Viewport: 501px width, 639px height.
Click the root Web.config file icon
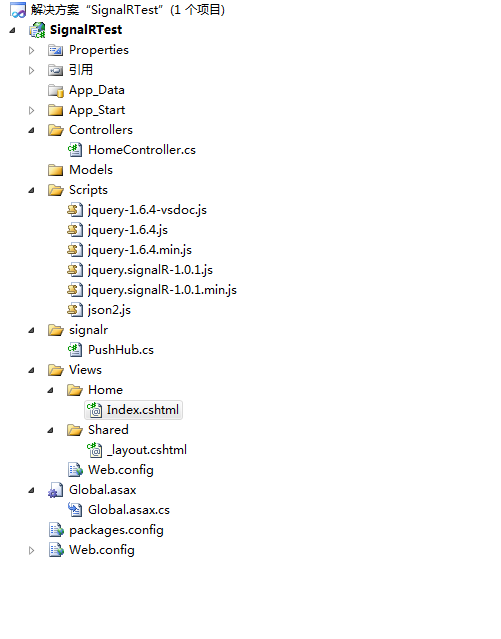tap(56, 550)
